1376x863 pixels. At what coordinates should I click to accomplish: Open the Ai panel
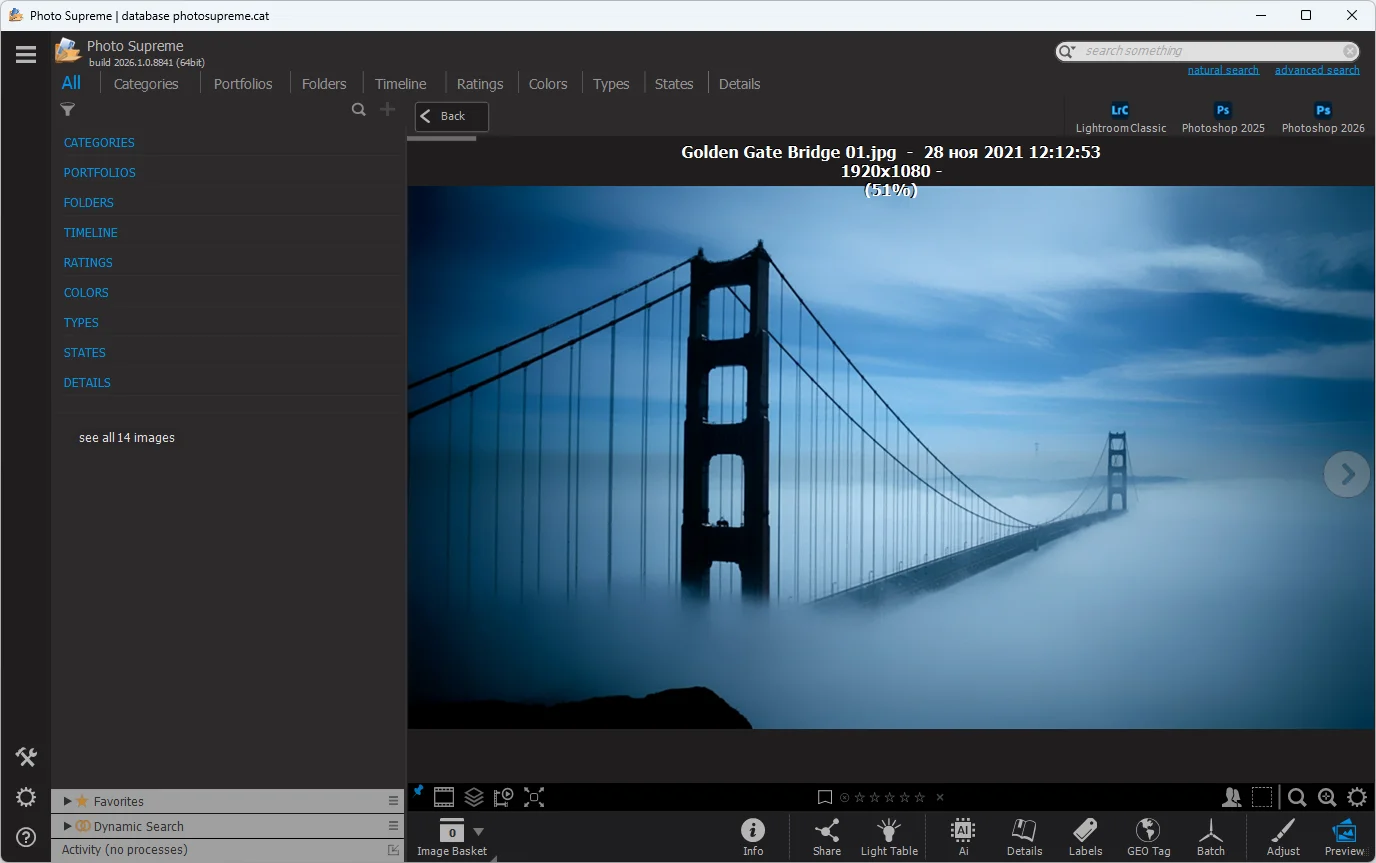(963, 836)
